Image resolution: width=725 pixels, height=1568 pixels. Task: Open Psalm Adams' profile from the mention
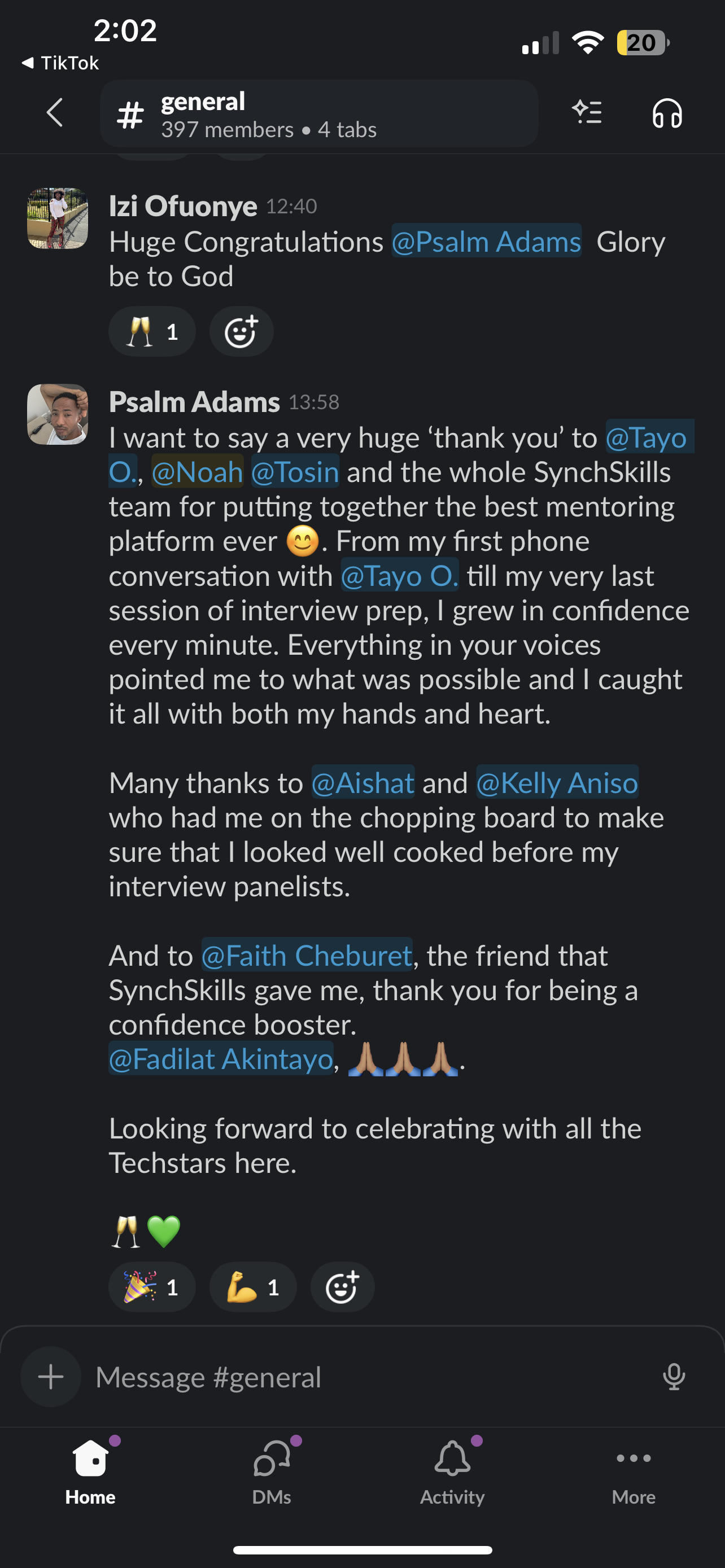(486, 242)
